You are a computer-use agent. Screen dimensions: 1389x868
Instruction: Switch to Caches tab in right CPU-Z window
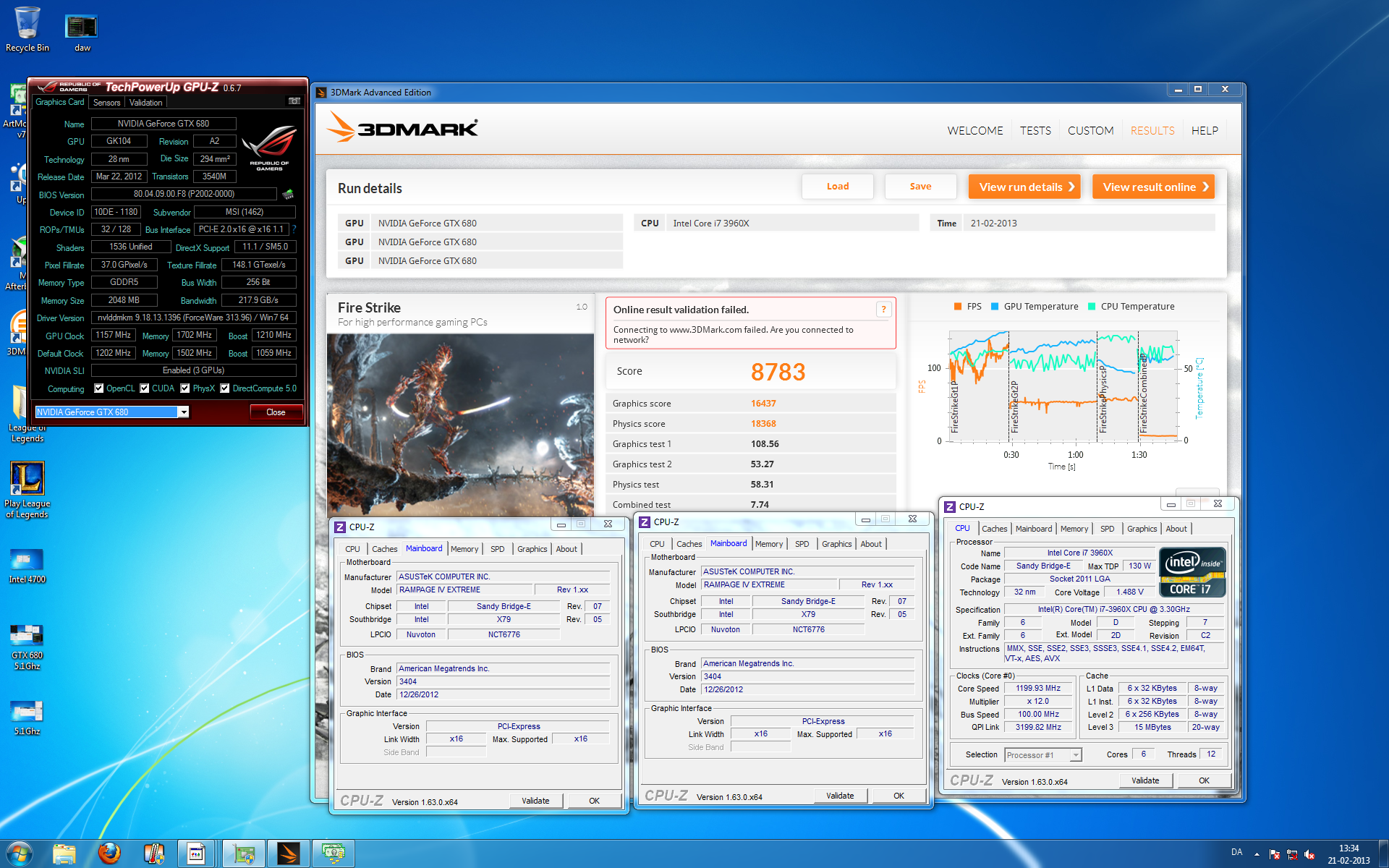click(x=994, y=529)
